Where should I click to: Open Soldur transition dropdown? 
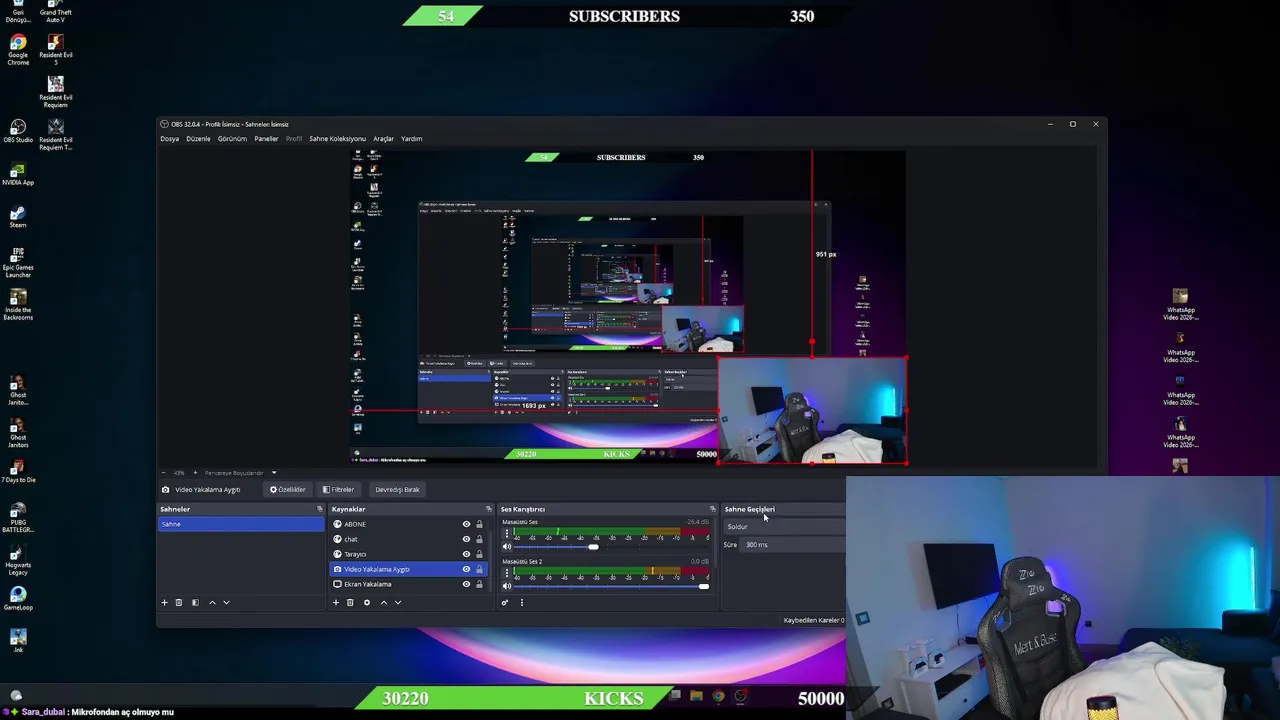(x=784, y=527)
